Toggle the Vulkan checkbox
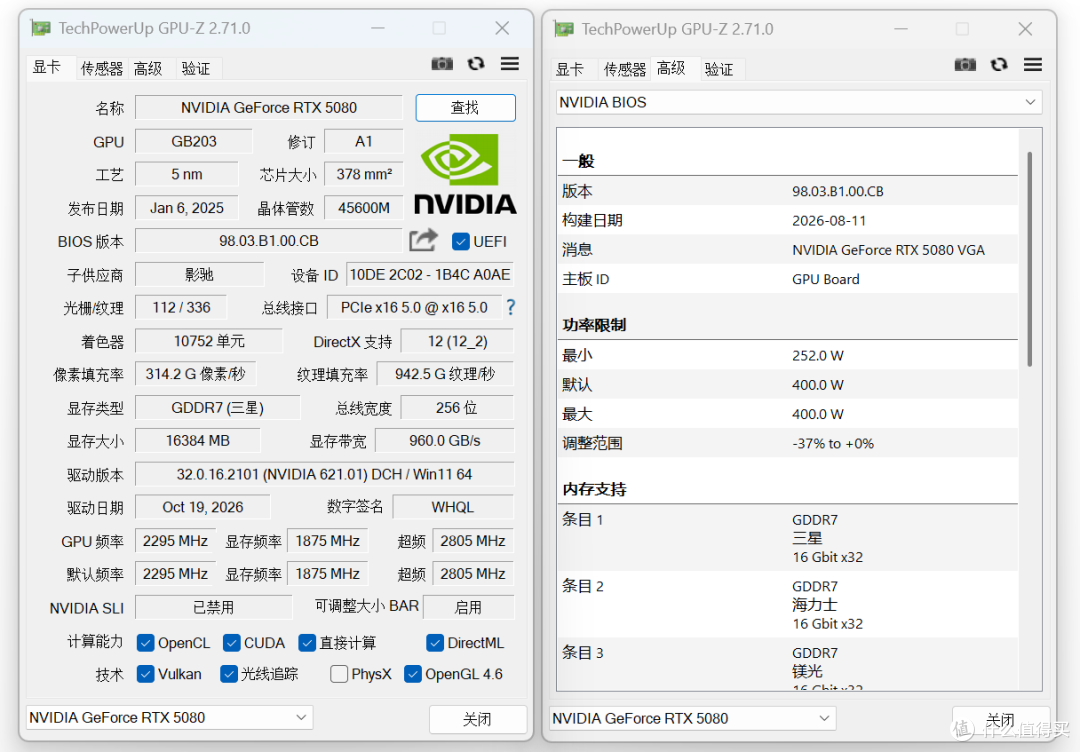Screen dimensions: 1080x752 (x=145, y=673)
